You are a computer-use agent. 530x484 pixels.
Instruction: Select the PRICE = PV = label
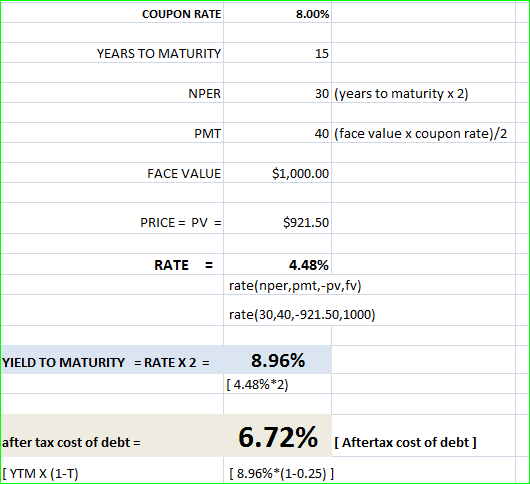point(181,223)
